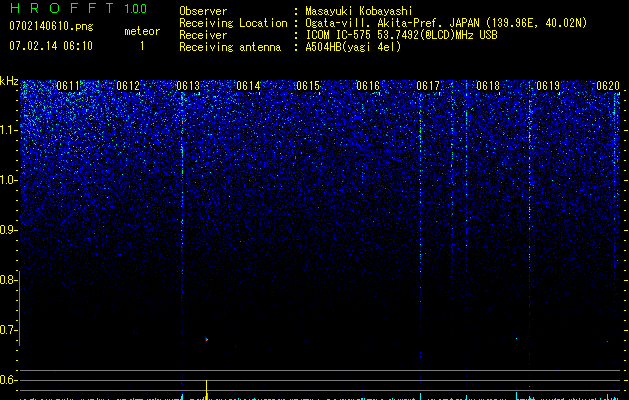Click the meteor count value 1
This screenshot has height=400, width=629.
pyautogui.click(x=142, y=46)
